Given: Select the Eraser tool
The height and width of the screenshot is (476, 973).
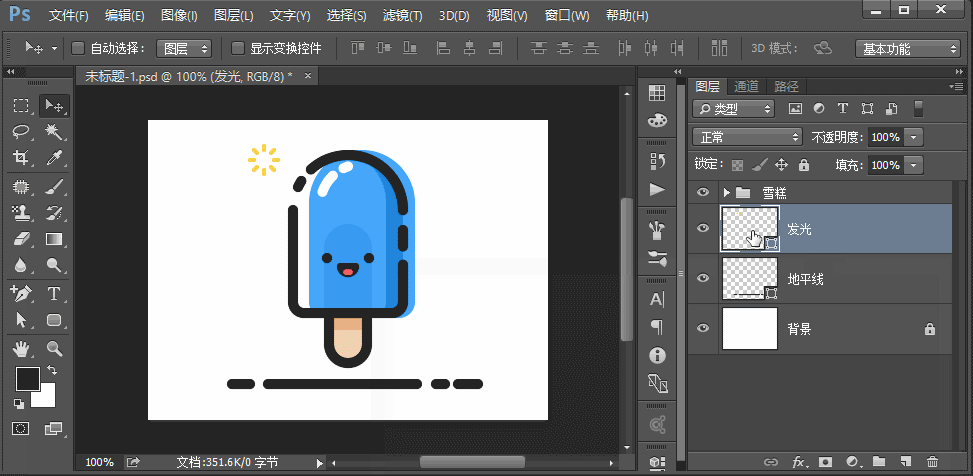Looking at the screenshot, I should pyautogui.click(x=21, y=239).
